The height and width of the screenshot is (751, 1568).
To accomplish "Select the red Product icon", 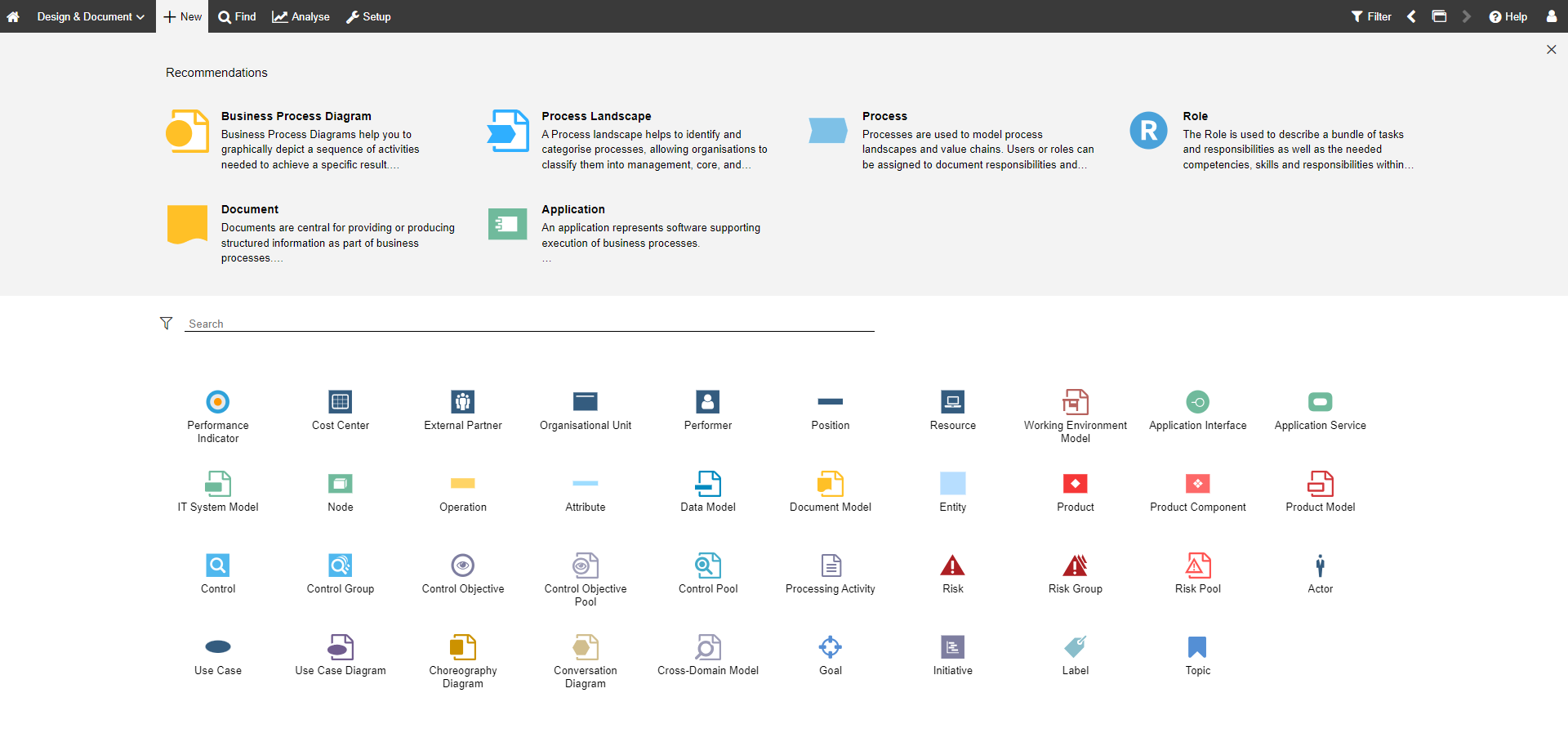I will click(1076, 483).
